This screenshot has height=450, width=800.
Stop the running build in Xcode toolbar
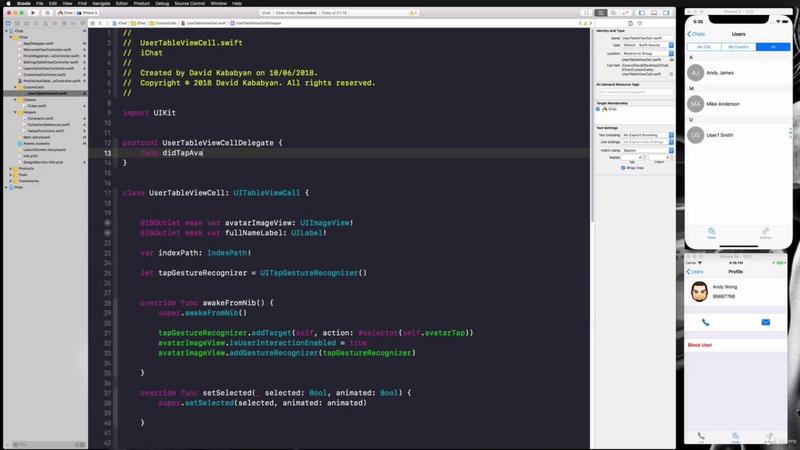pos(47,12)
